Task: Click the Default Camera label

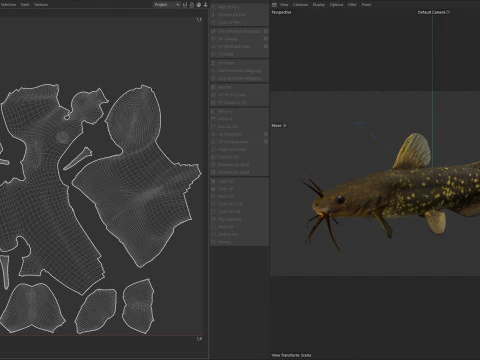Action: 431,12
